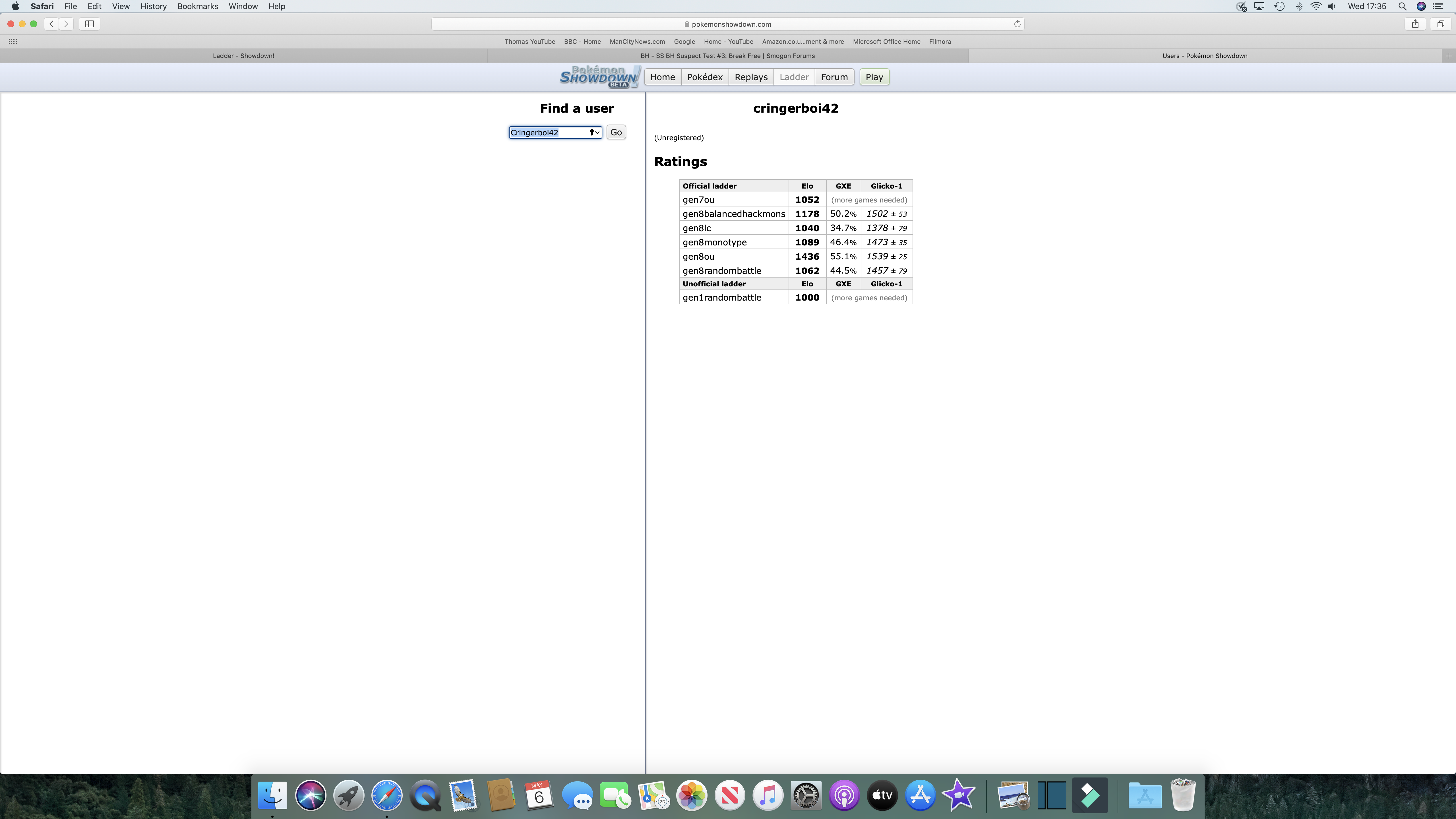
Task: Open the Ladder nav link
Action: (794, 77)
